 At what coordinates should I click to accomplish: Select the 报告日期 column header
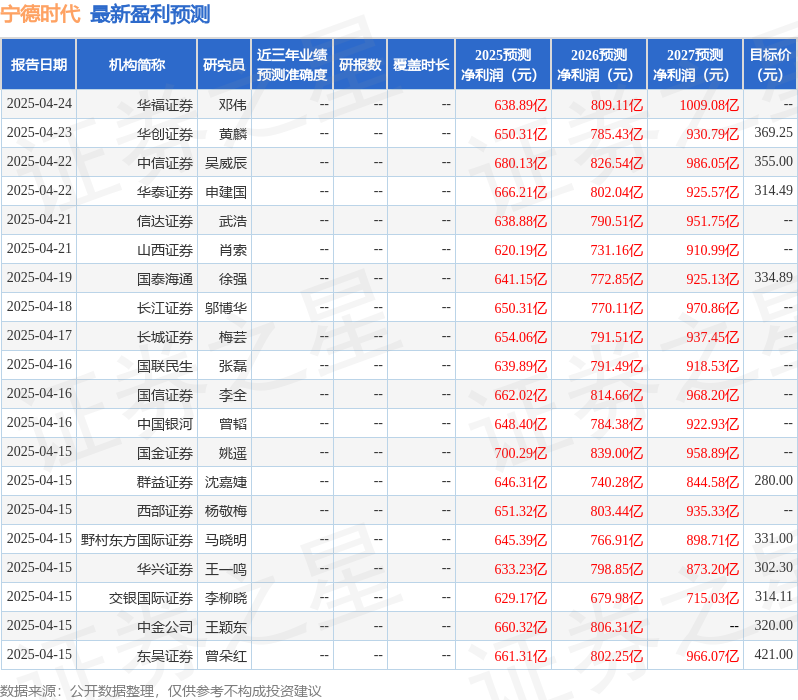[39, 65]
